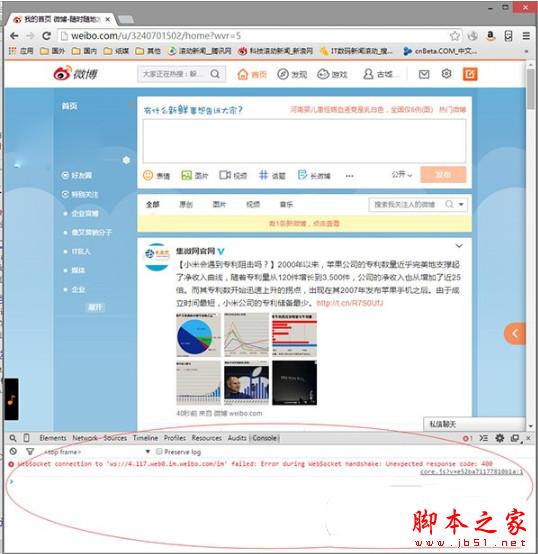Viewport: 538px width, 554px height.
Task: Click into the weibo compose text box
Action: (304, 141)
